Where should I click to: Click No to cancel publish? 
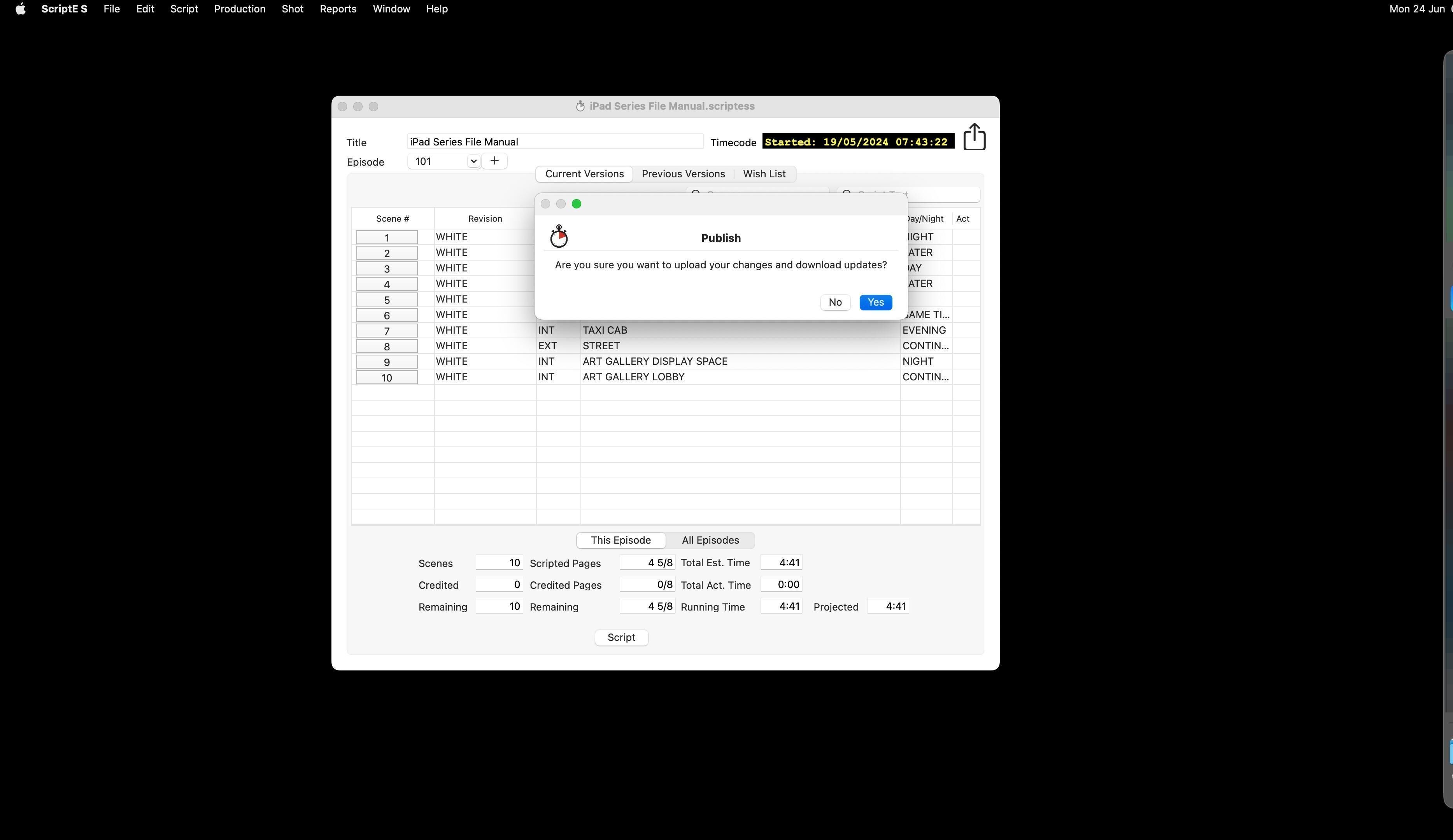(x=834, y=302)
